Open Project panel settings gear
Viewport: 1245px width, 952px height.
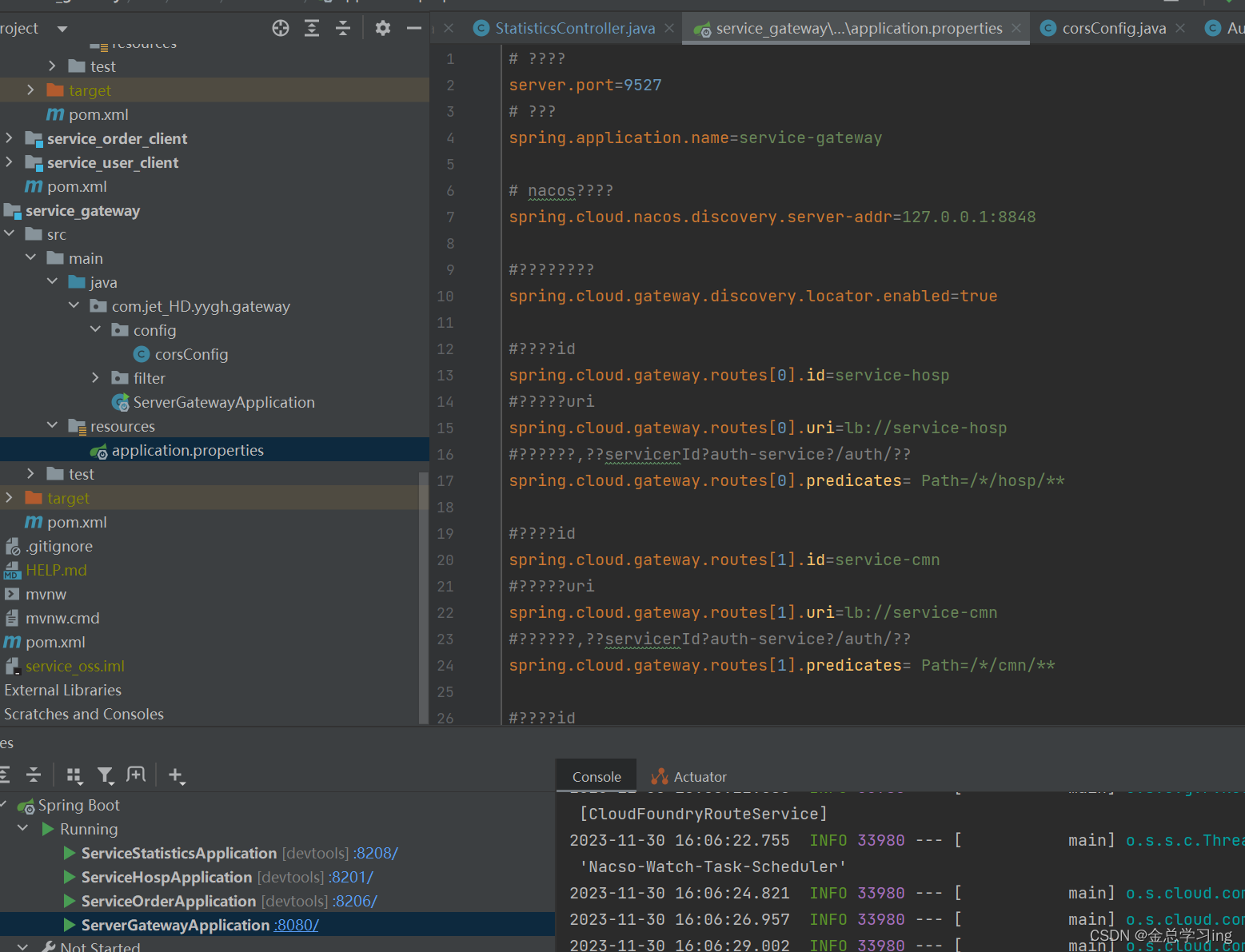[383, 29]
